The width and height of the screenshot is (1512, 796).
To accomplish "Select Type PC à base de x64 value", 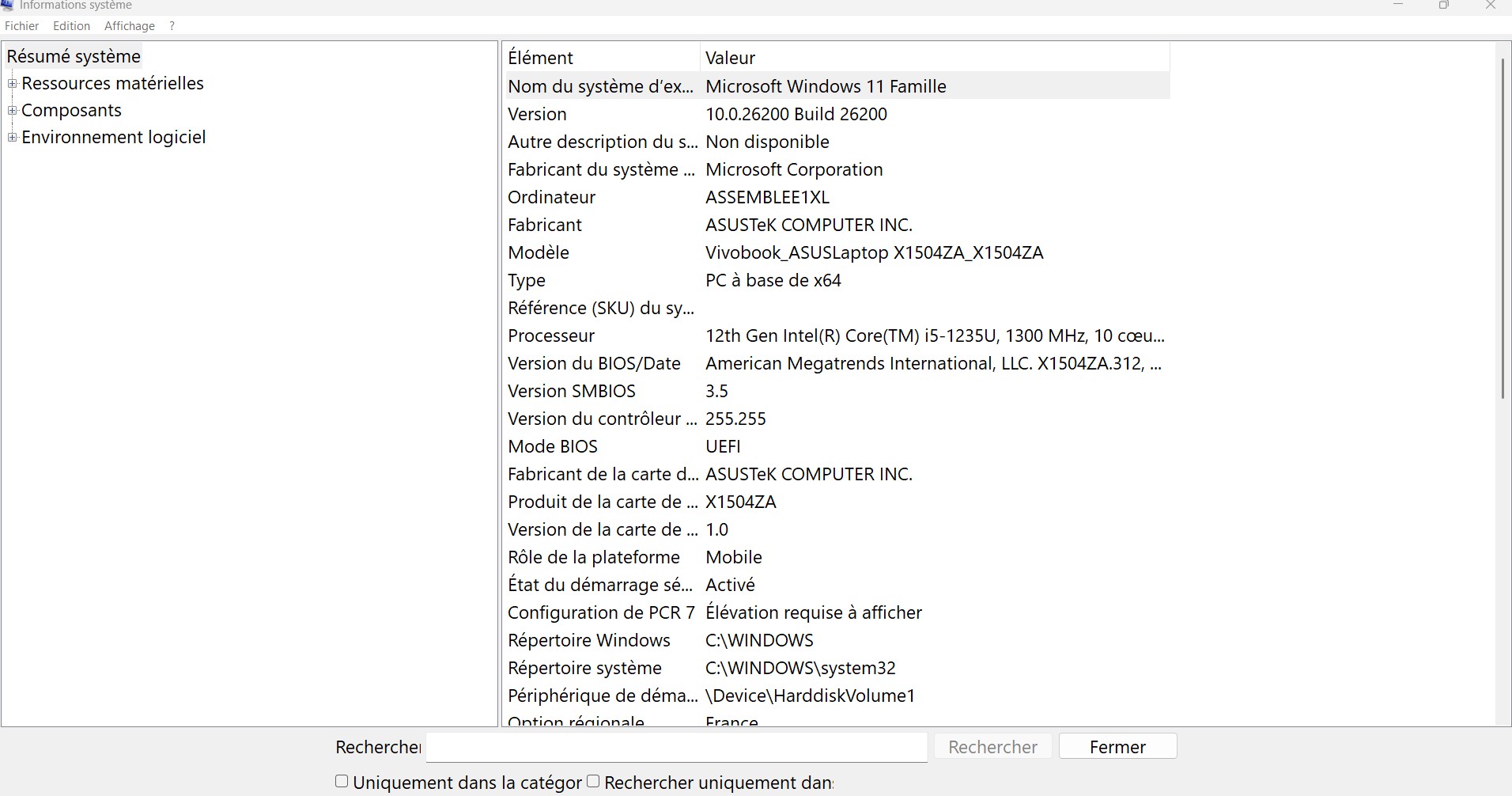I will click(773, 280).
